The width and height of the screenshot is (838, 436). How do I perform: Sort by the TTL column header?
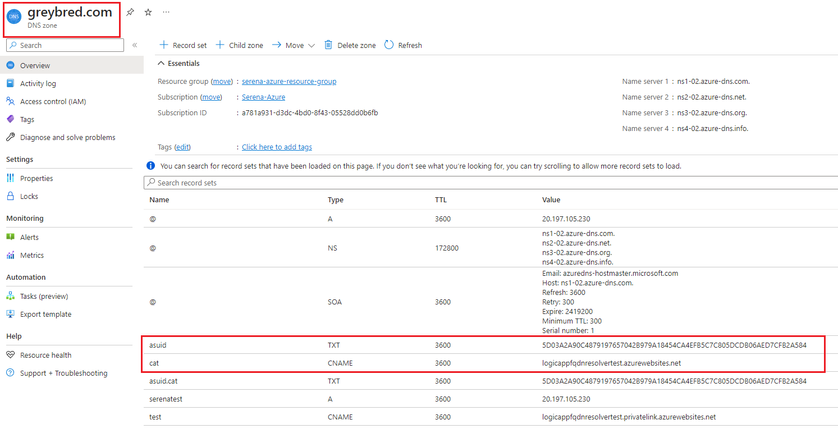click(x=441, y=200)
